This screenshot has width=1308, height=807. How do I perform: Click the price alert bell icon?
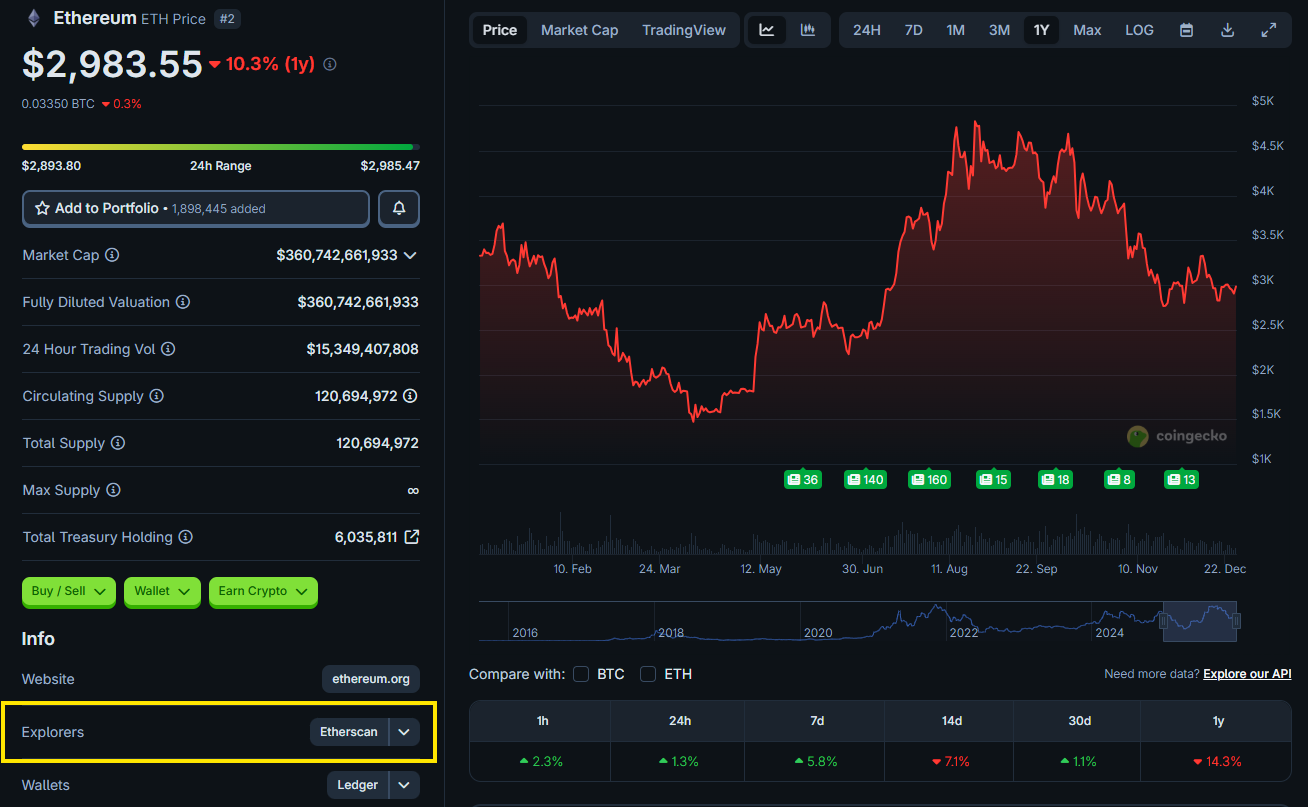(399, 208)
